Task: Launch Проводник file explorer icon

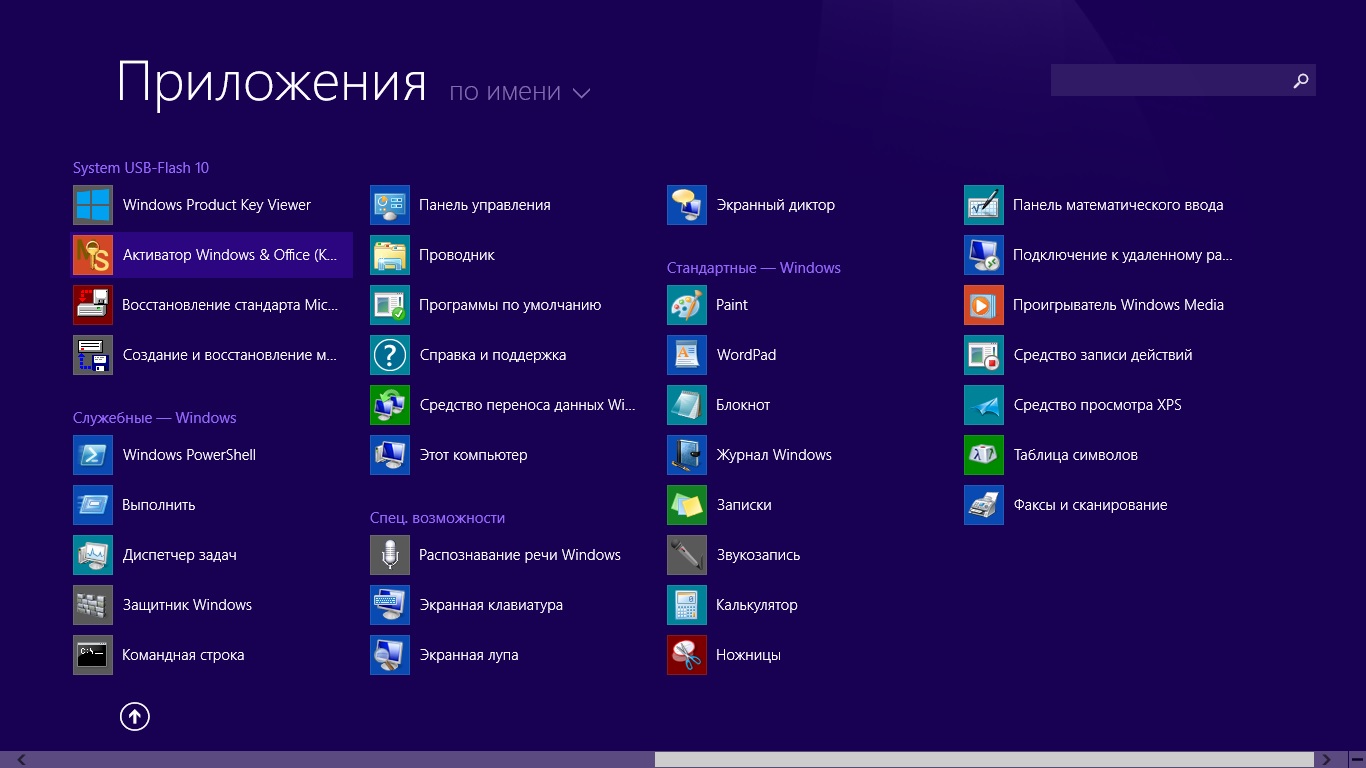Action: pyautogui.click(x=390, y=255)
